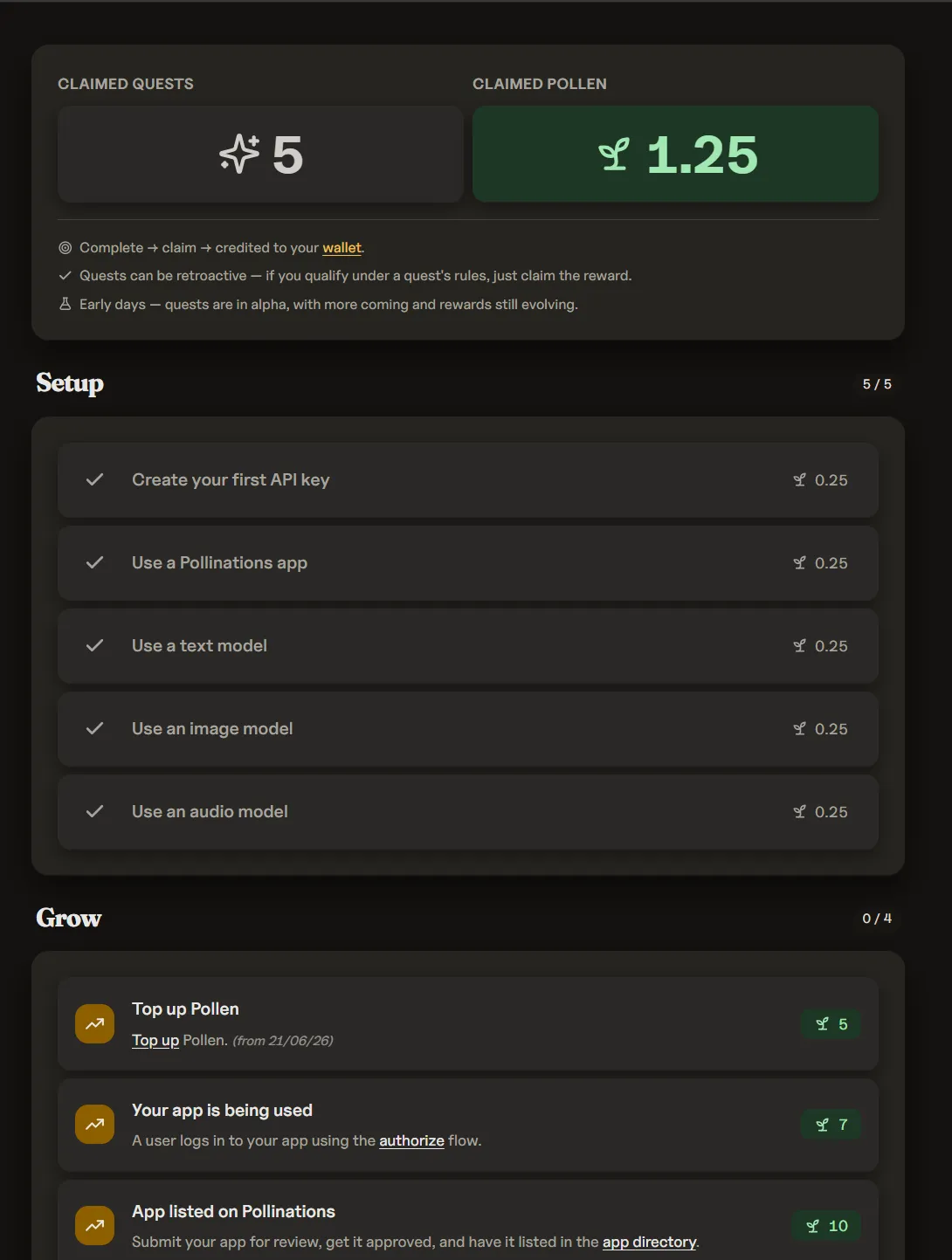Click the target icon beside Complete claim note

(65, 248)
